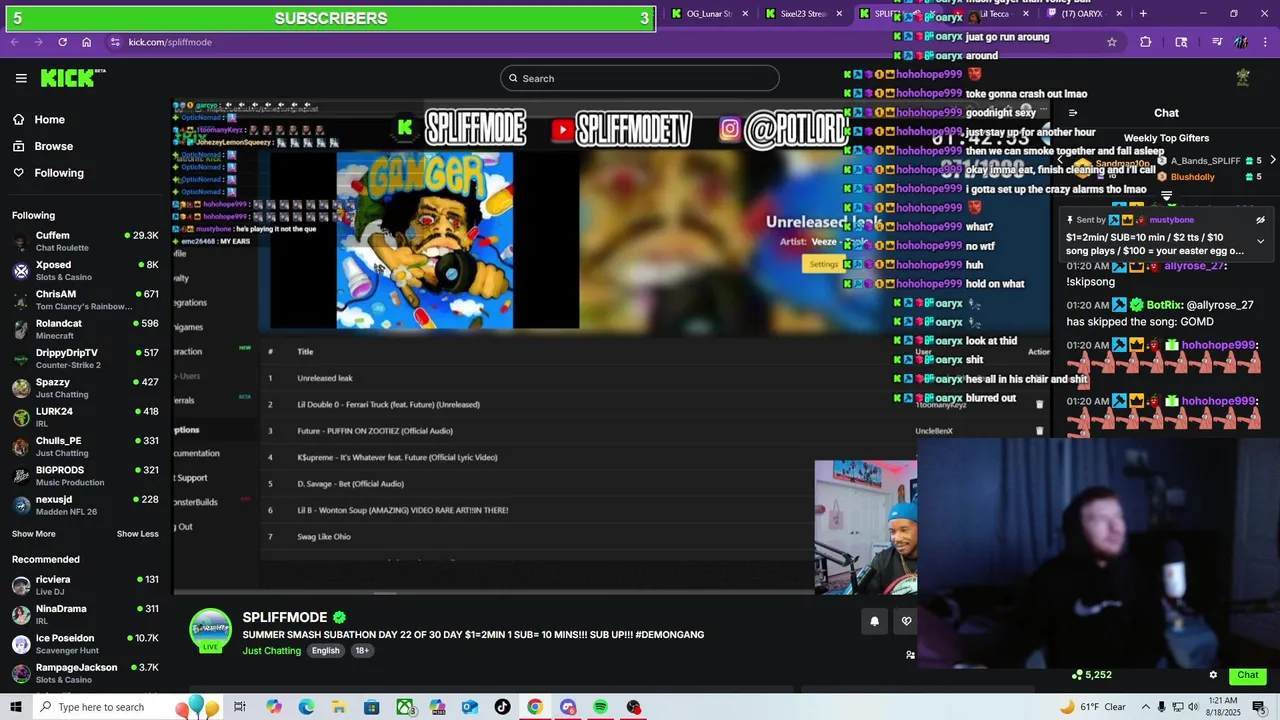Toggle stream notification bell
The width and height of the screenshot is (1280, 720).
click(874, 621)
